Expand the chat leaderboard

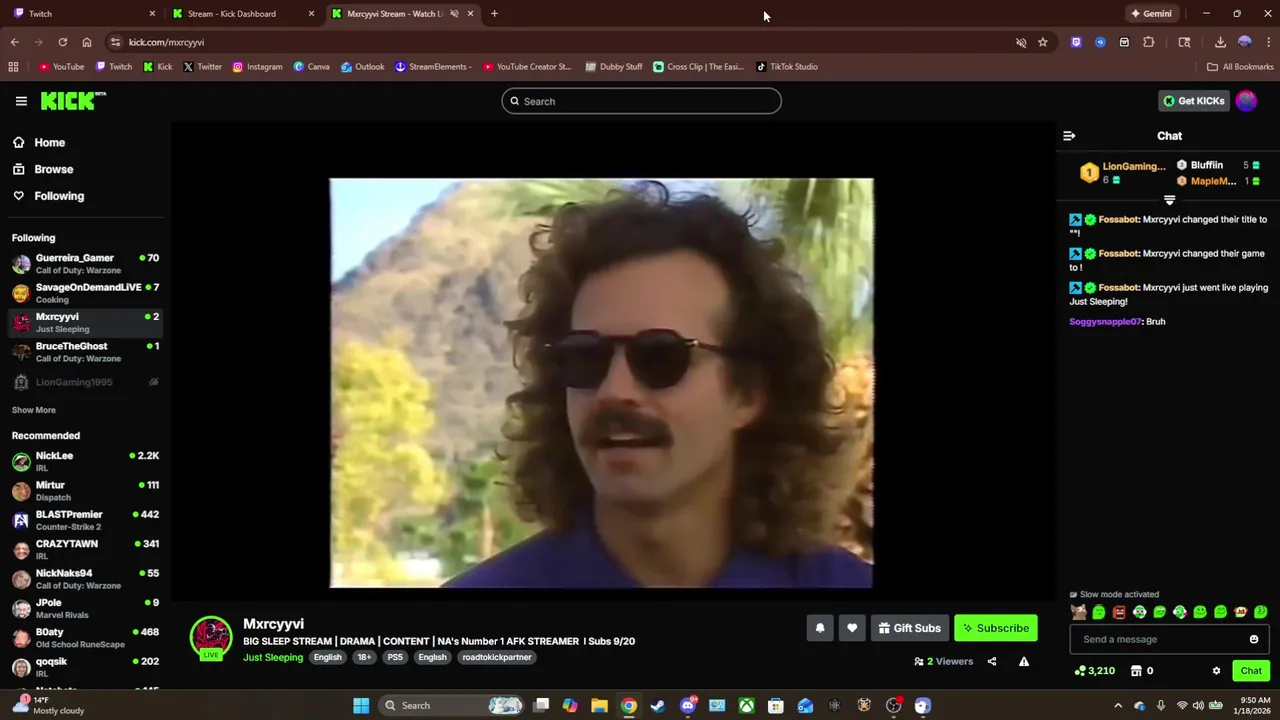1169,200
